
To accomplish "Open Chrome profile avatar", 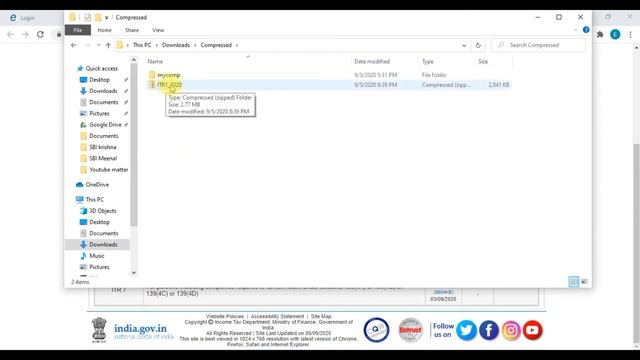I will (615, 35).
